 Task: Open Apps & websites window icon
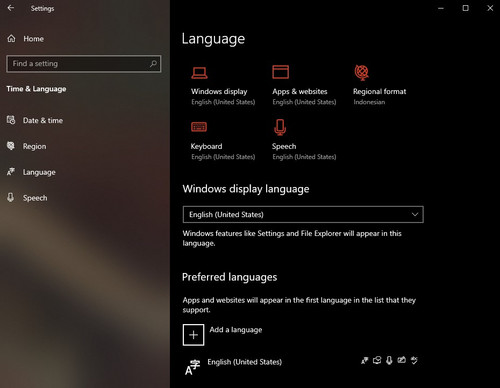[280, 72]
